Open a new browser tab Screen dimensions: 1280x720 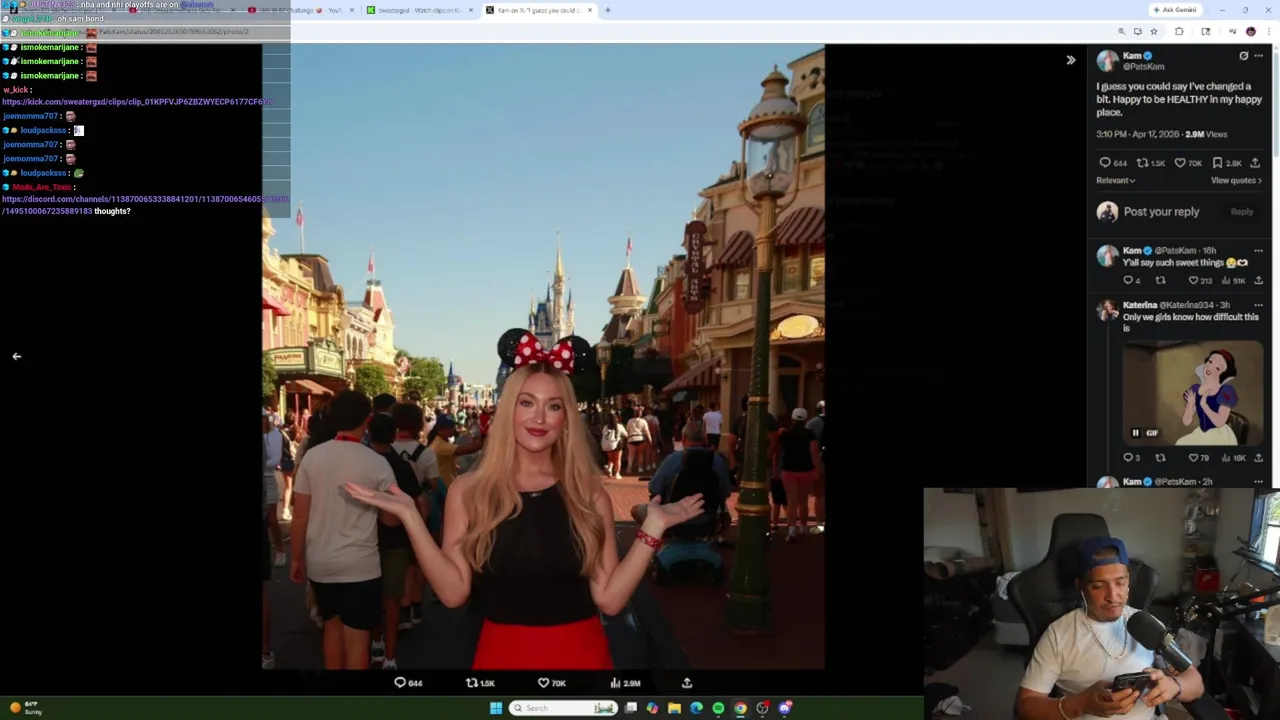pos(607,10)
